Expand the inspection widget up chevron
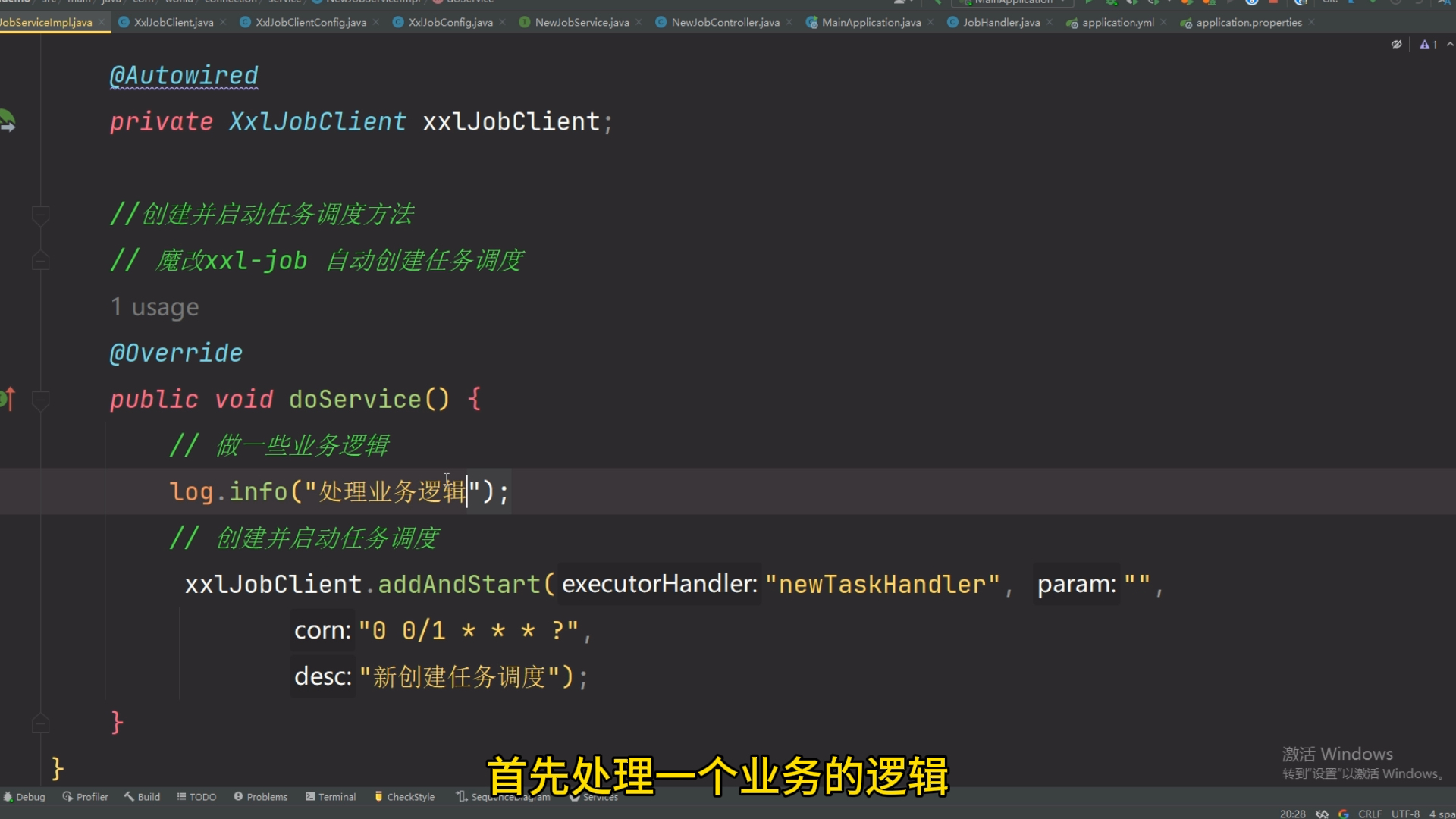The height and width of the screenshot is (819, 1456). (x=1449, y=44)
